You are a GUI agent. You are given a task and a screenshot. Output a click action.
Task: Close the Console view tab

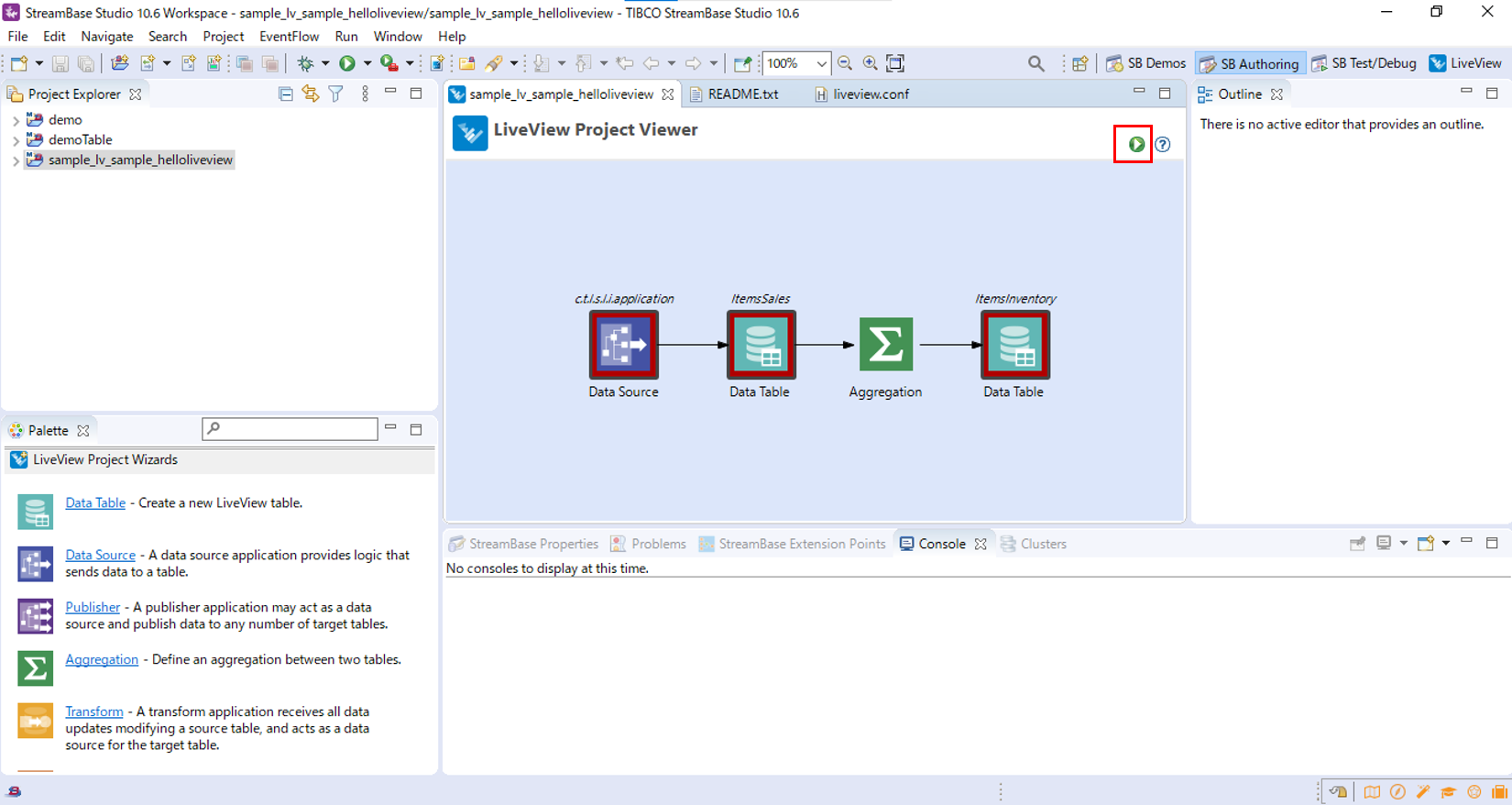(x=981, y=545)
